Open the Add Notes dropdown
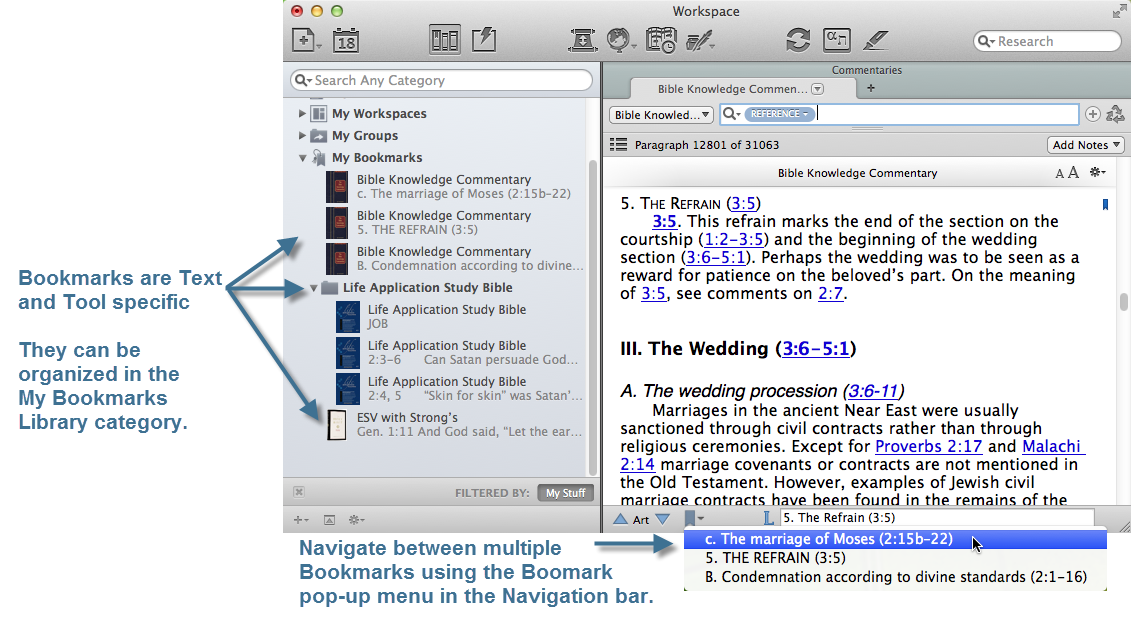The width and height of the screenshot is (1131, 617). tap(1086, 145)
